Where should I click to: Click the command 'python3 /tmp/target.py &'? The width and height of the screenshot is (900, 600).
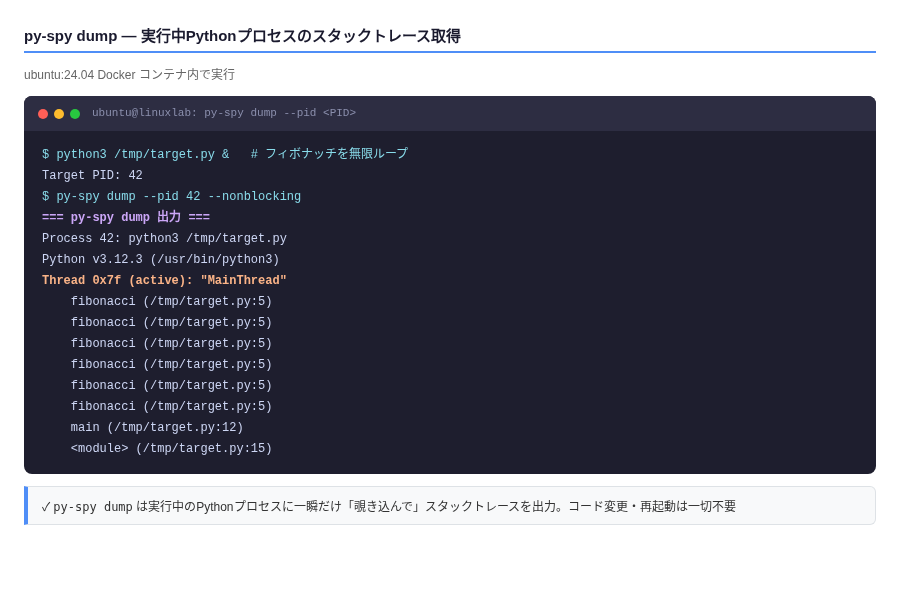point(143,154)
